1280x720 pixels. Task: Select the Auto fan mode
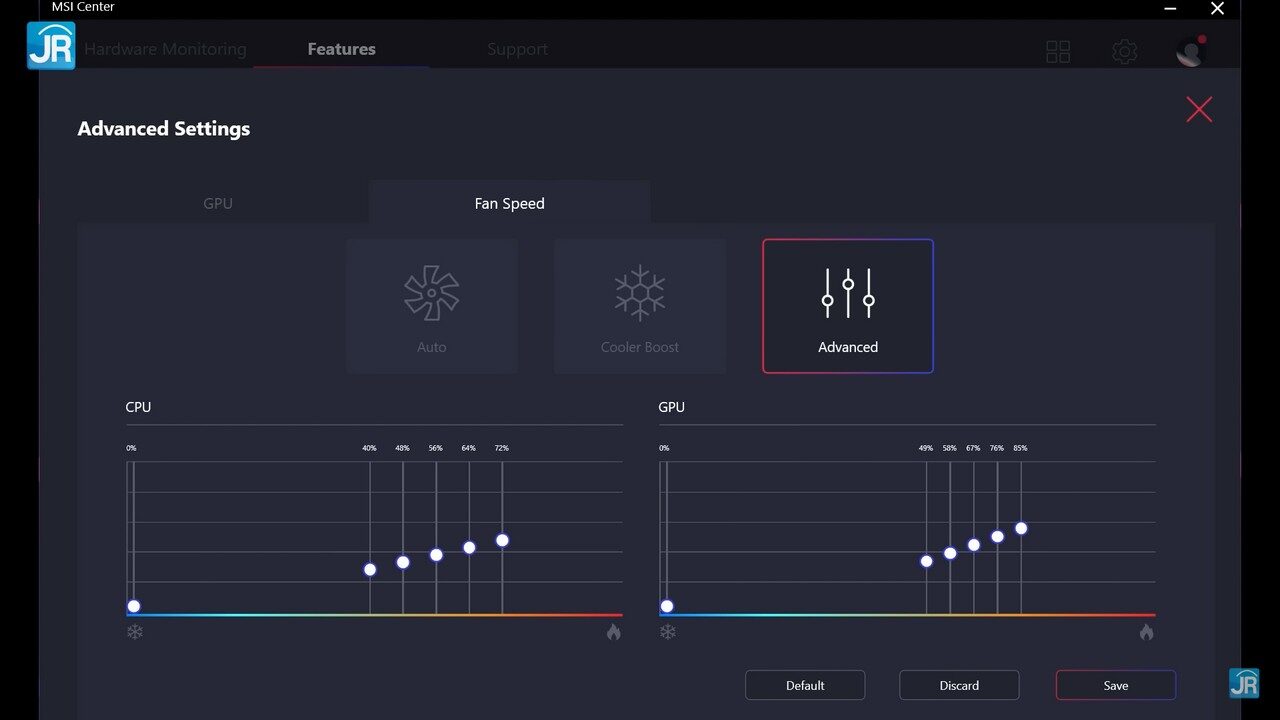(x=432, y=306)
